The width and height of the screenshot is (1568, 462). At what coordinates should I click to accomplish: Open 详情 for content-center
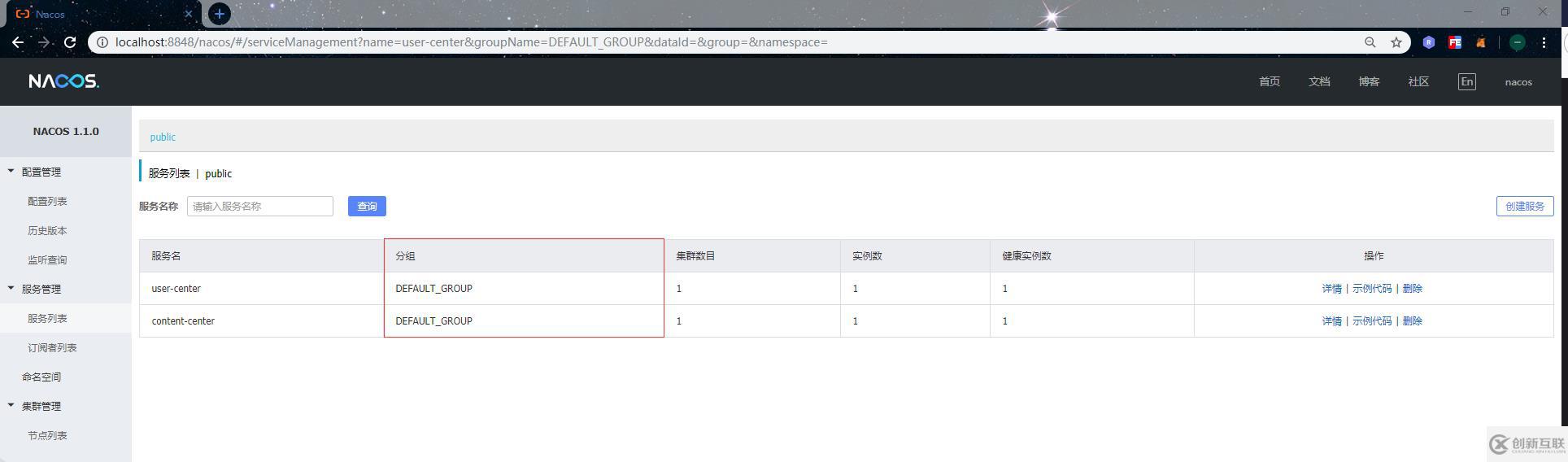pyautogui.click(x=1331, y=320)
